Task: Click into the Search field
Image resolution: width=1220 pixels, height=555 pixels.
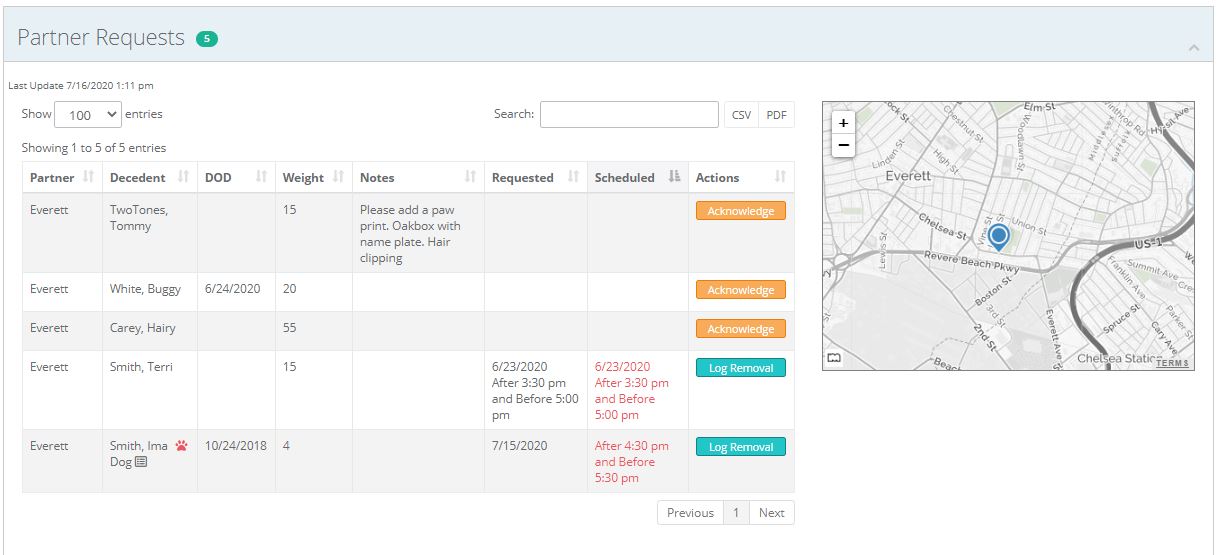Action: pyautogui.click(x=629, y=115)
